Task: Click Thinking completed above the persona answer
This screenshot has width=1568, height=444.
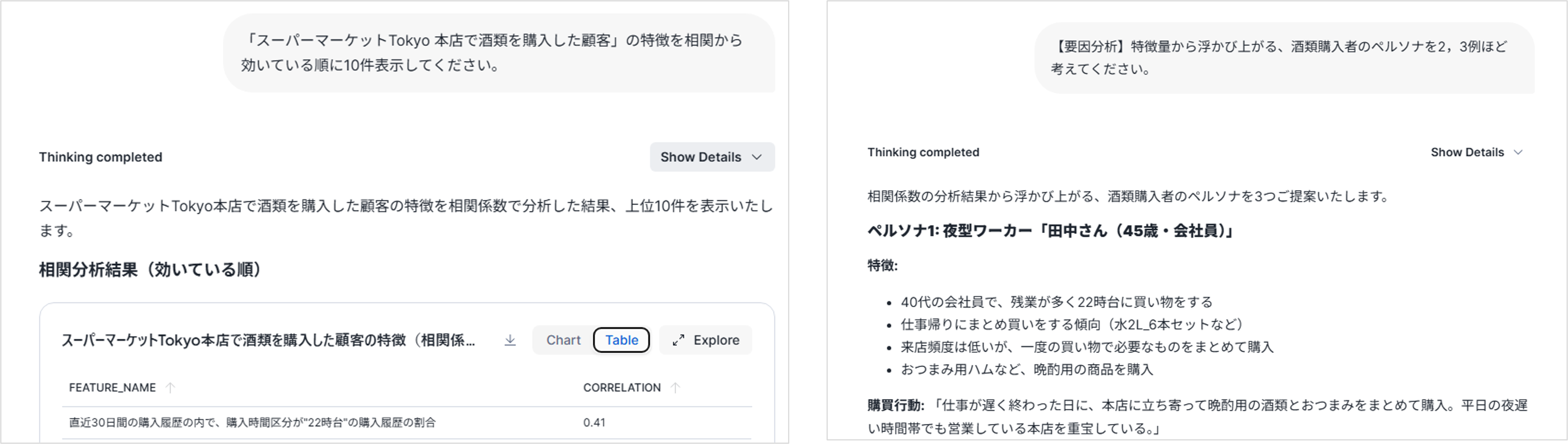Action: (923, 152)
